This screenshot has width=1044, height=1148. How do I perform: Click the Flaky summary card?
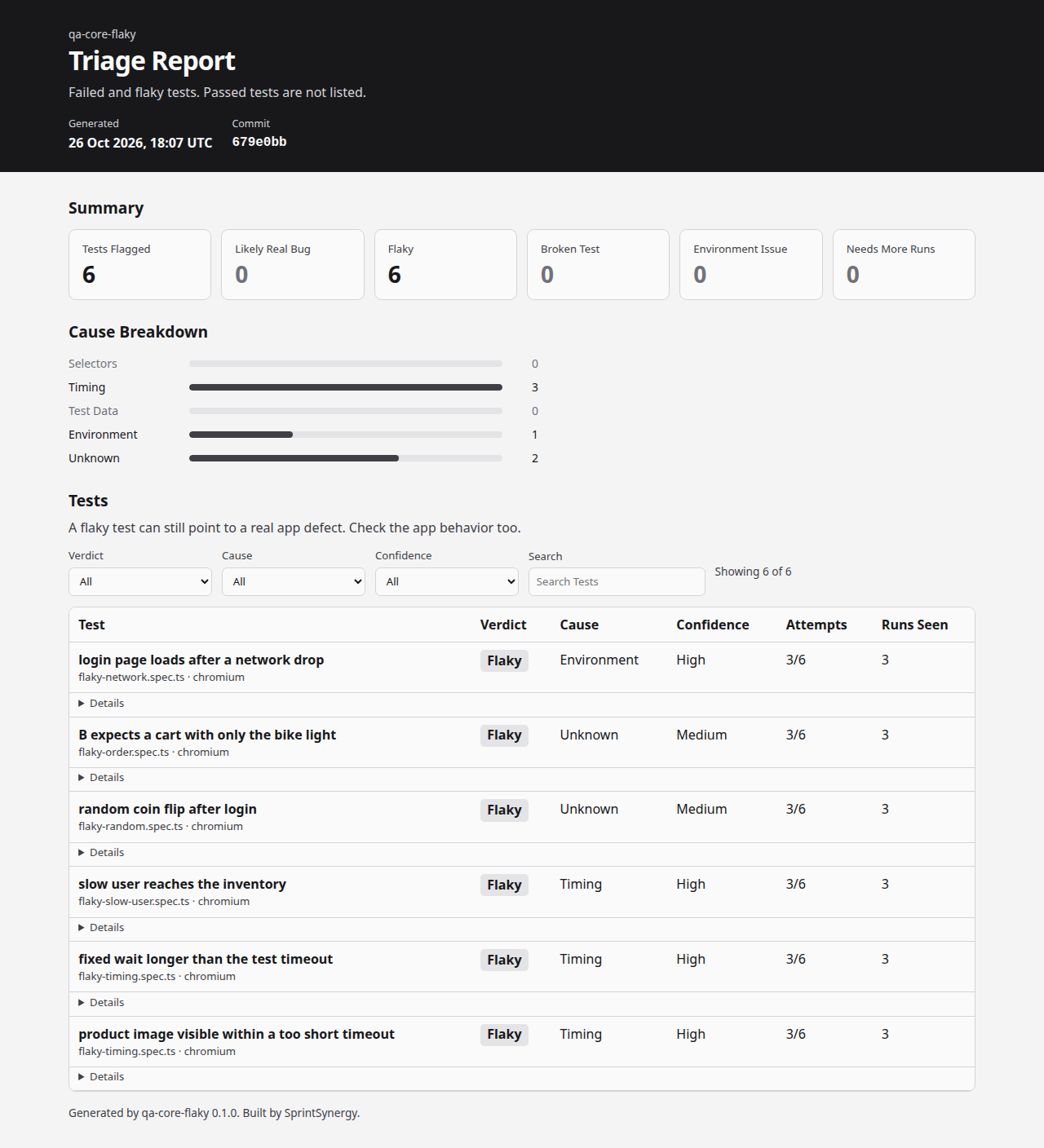pos(445,264)
